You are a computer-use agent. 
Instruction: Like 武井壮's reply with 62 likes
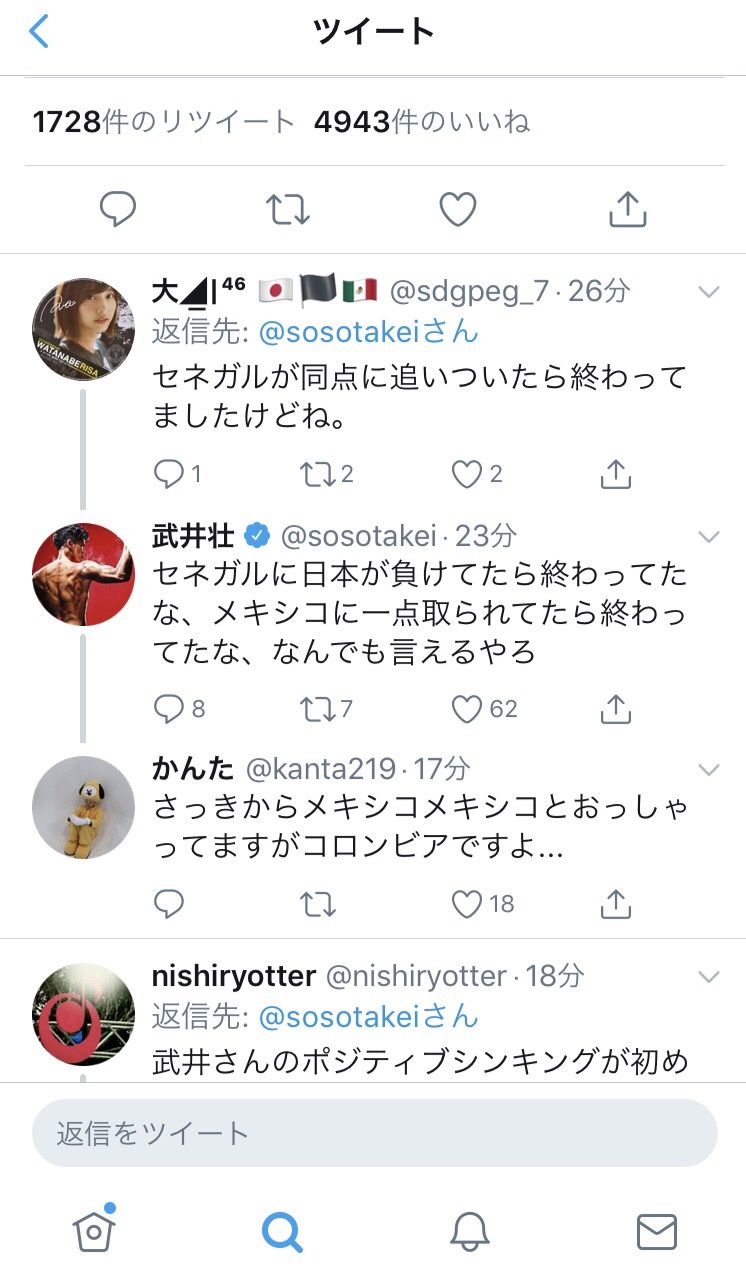pos(467,709)
